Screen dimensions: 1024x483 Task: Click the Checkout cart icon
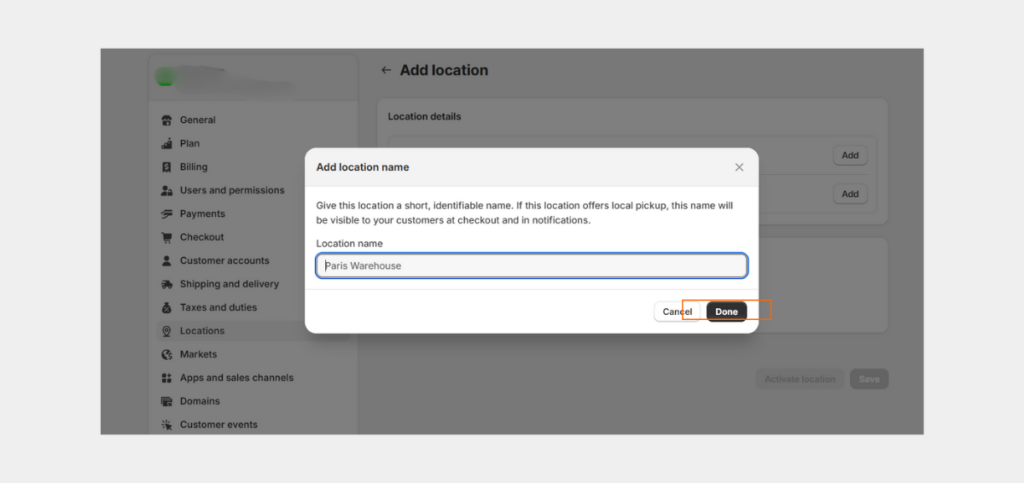coord(167,238)
